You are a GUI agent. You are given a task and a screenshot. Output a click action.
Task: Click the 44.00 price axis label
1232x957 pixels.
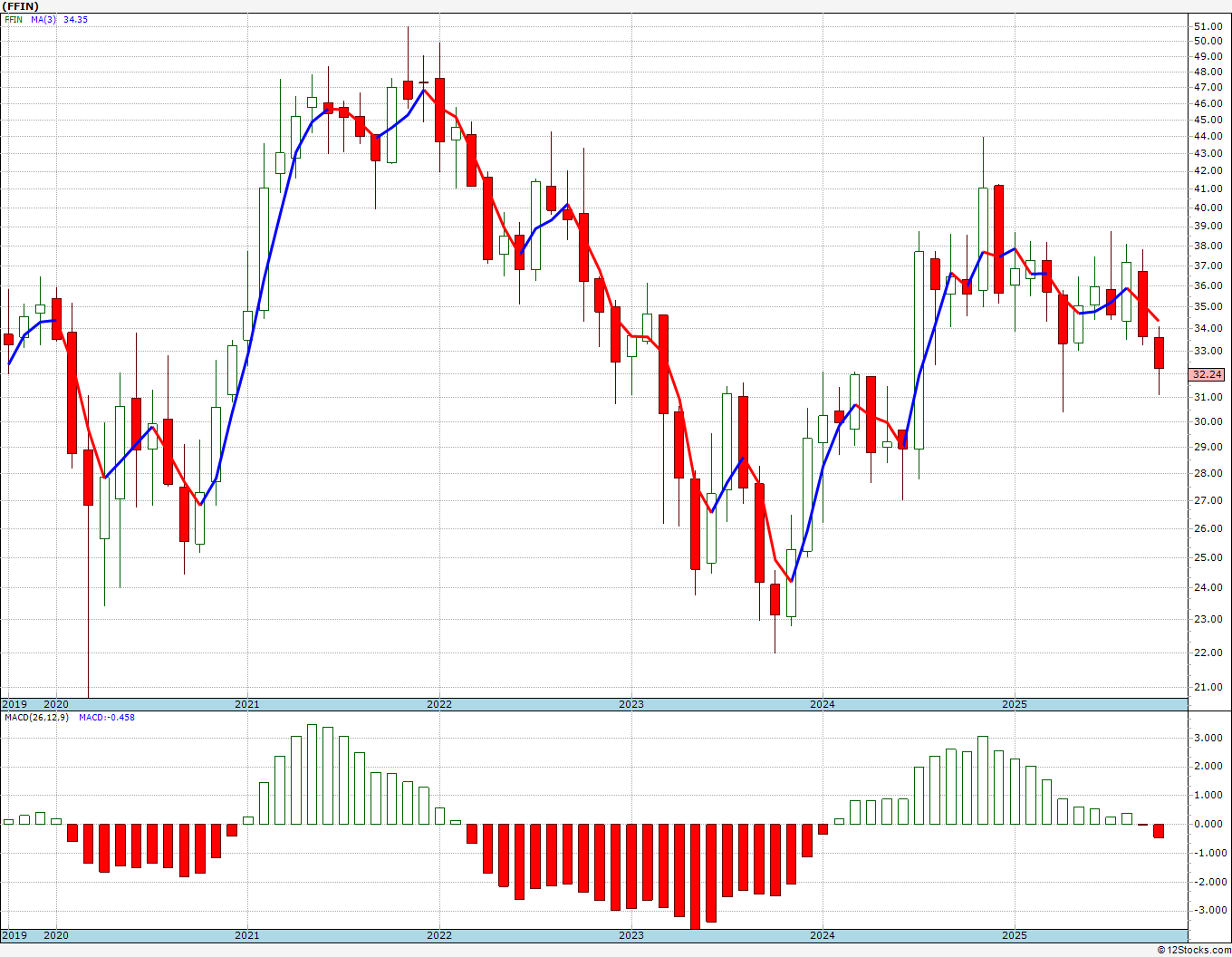click(x=1208, y=136)
